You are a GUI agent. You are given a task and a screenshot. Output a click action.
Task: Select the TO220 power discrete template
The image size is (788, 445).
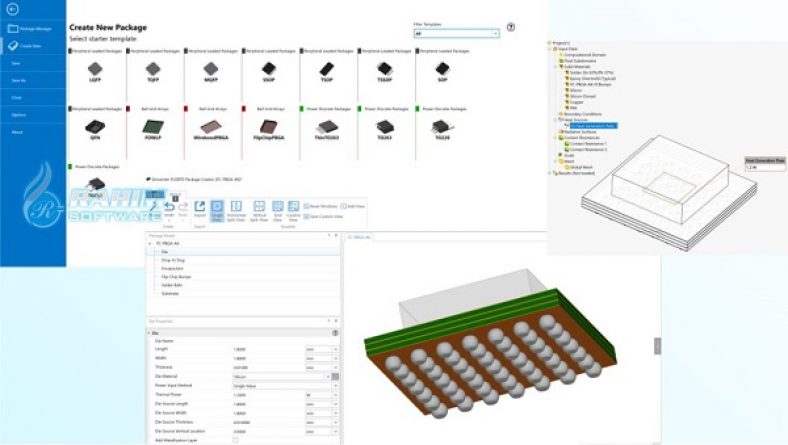coord(442,129)
